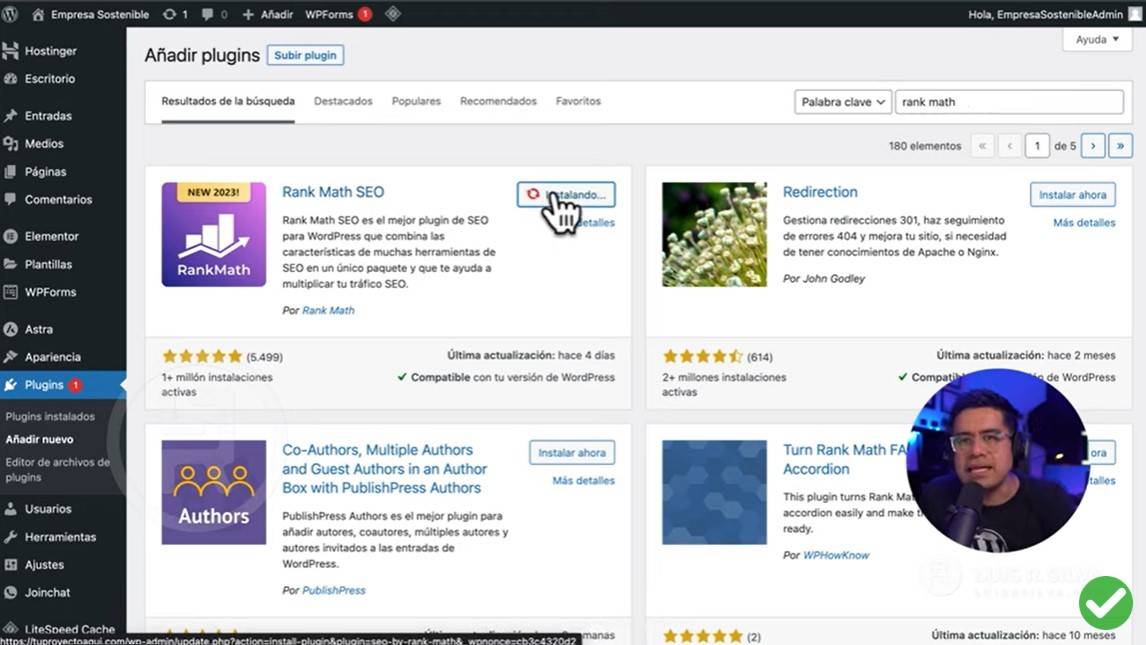This screenshot has height=645, width=1146.
Task: Open the WordPress logo menu
Action: tap(10, 14)
